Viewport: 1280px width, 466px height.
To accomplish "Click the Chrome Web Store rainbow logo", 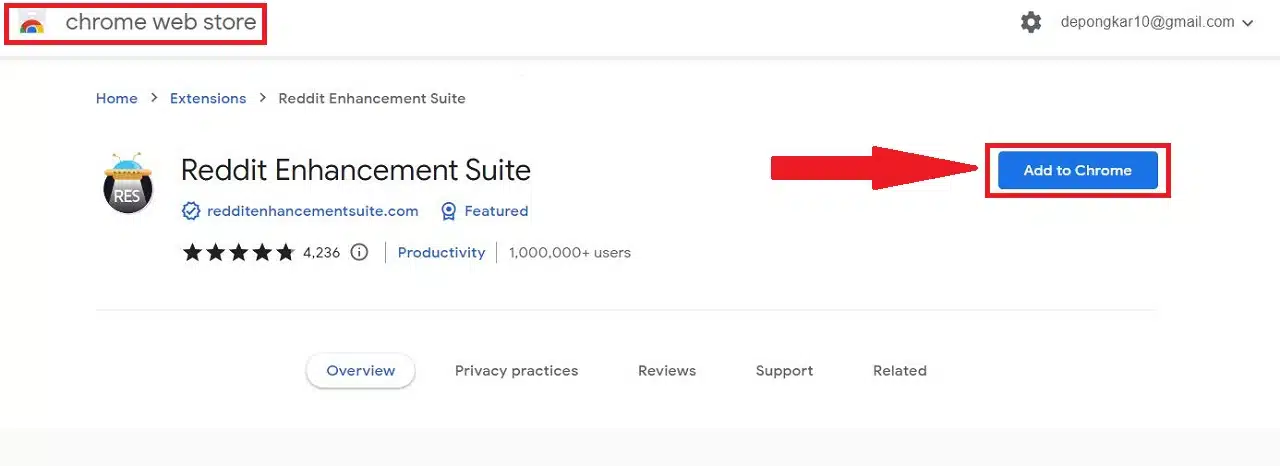I will click(x=32, y=24).
